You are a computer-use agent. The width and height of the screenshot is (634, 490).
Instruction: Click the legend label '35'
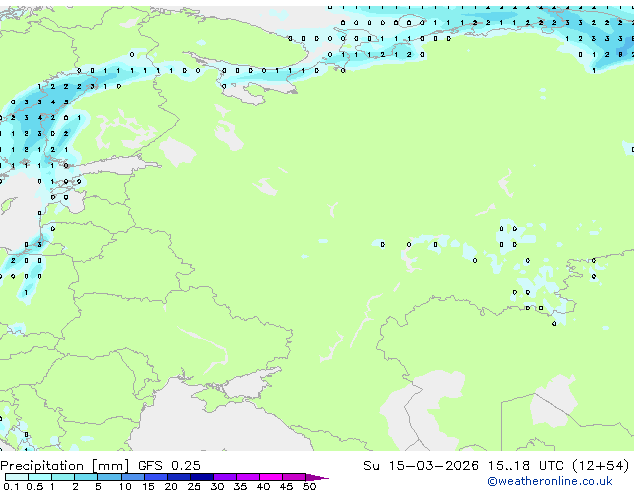(x=240, y=486)
